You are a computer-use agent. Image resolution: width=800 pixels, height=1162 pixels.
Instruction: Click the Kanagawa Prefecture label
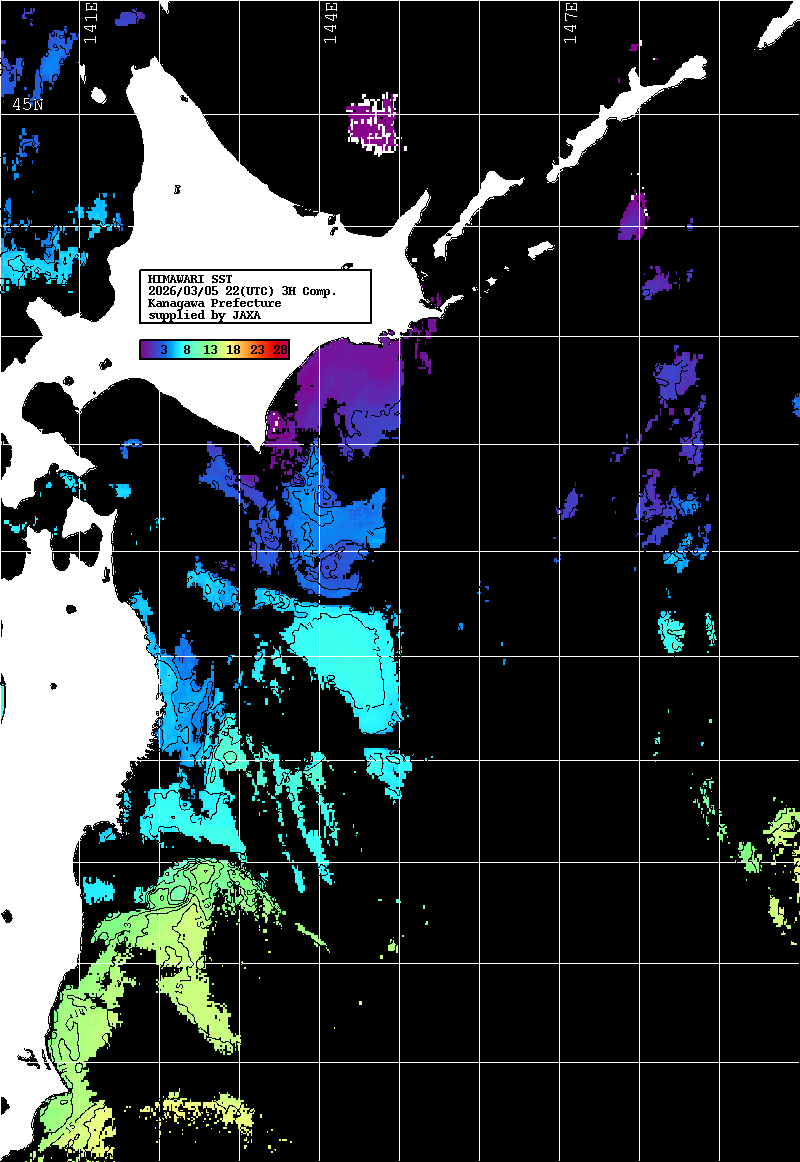pyautogui.click(x=214, y=303)
